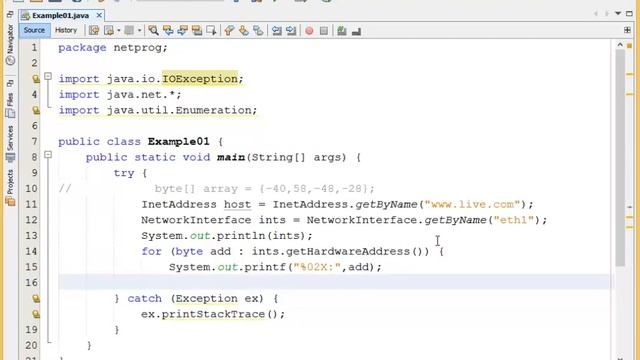Click the Find Selection magnifier icon
Image resolution: width=640 pixels, height=360 pixels.
(x=153, y=31)
